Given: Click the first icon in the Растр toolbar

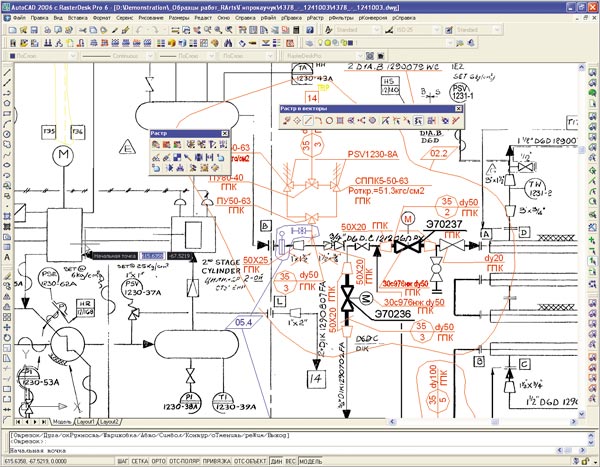Looking at the screenshot, I should [157, 145].
